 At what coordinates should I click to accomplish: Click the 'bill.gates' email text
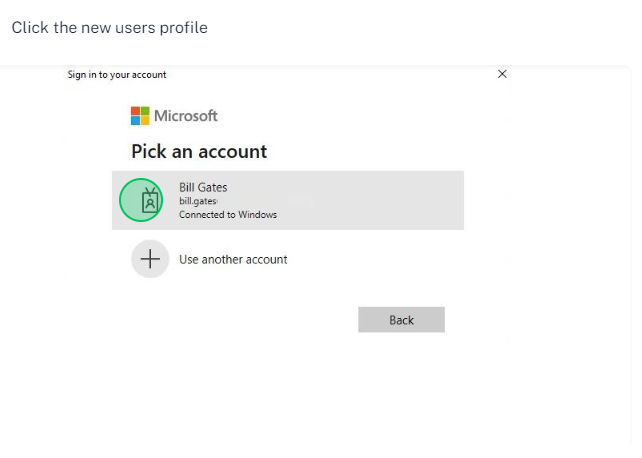click(198, 201)
